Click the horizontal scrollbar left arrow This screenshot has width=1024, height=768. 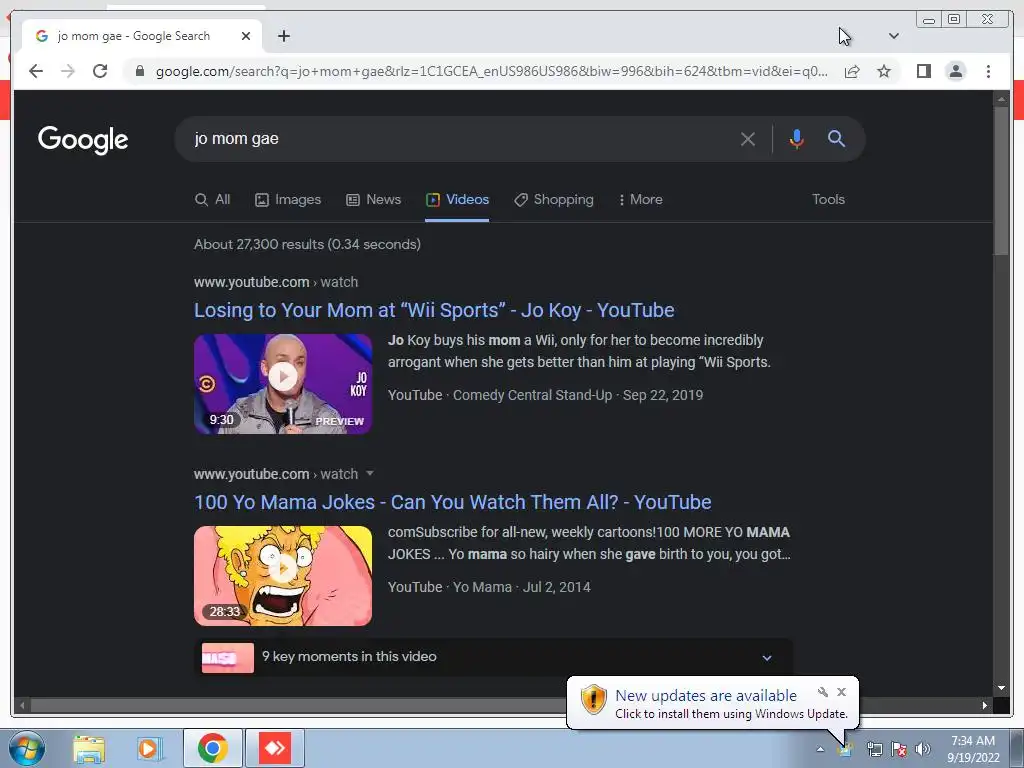pos(23,705)
